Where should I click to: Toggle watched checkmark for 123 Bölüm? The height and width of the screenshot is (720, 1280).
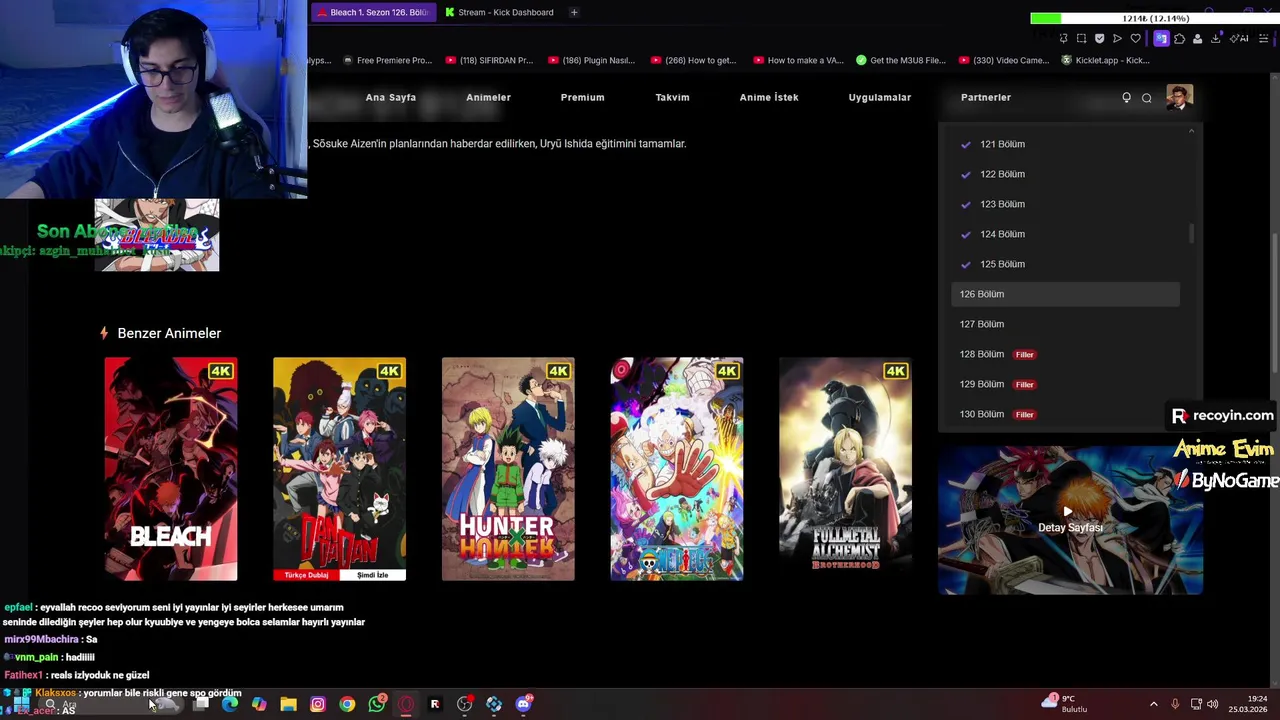pyautogui.click(x=966, y=204)
